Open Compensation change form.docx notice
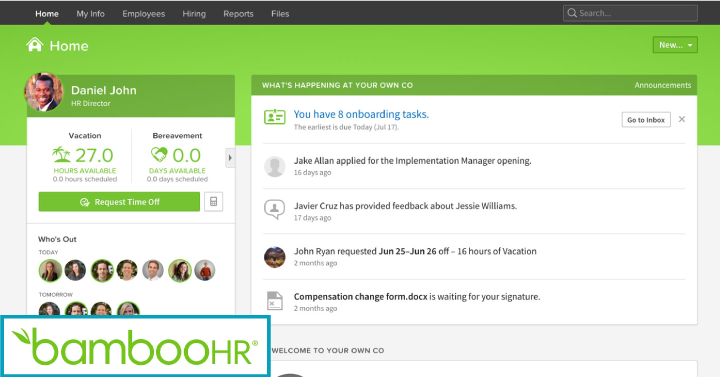The width and height of the screenshot is (720, 377). pyautogui.click(x=417, y=297)
